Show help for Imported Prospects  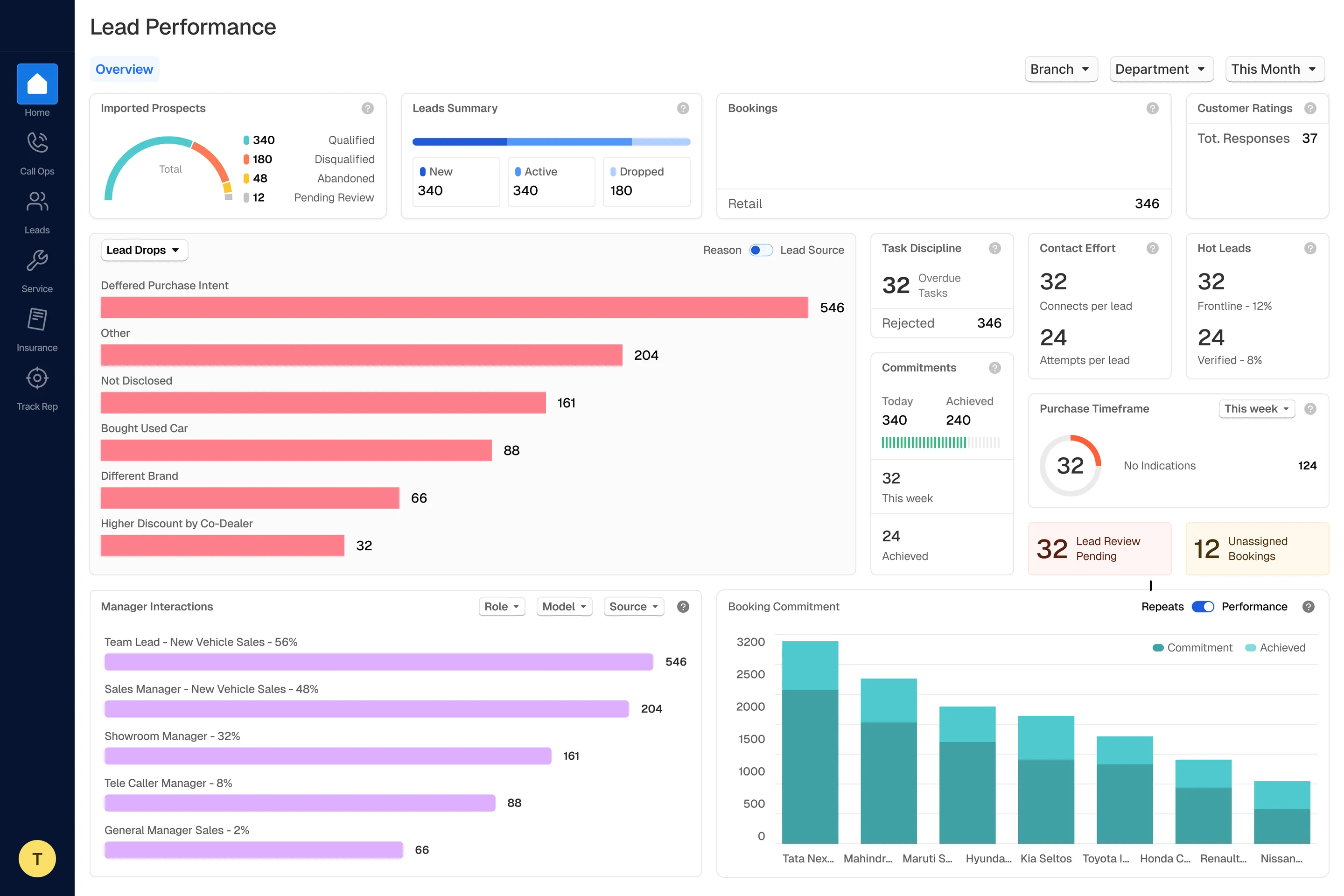(x=367, y=108)
